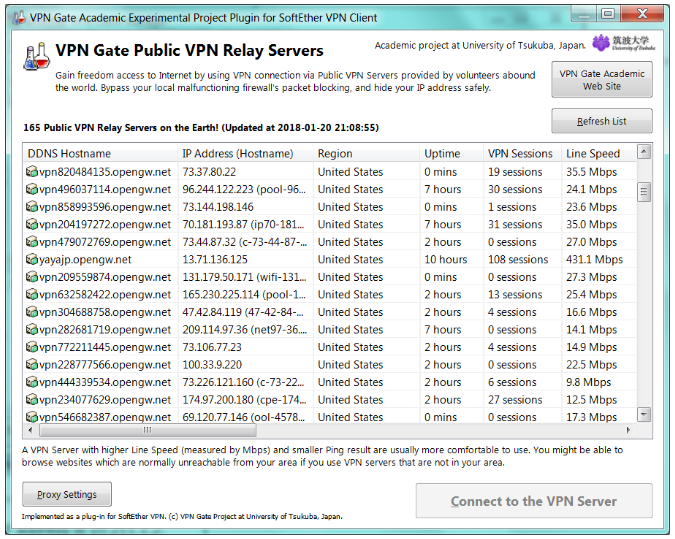Viewport: 675px width, 539px height.
Task: Select the 27 sessions cell
Action: [x=515, y=400]
